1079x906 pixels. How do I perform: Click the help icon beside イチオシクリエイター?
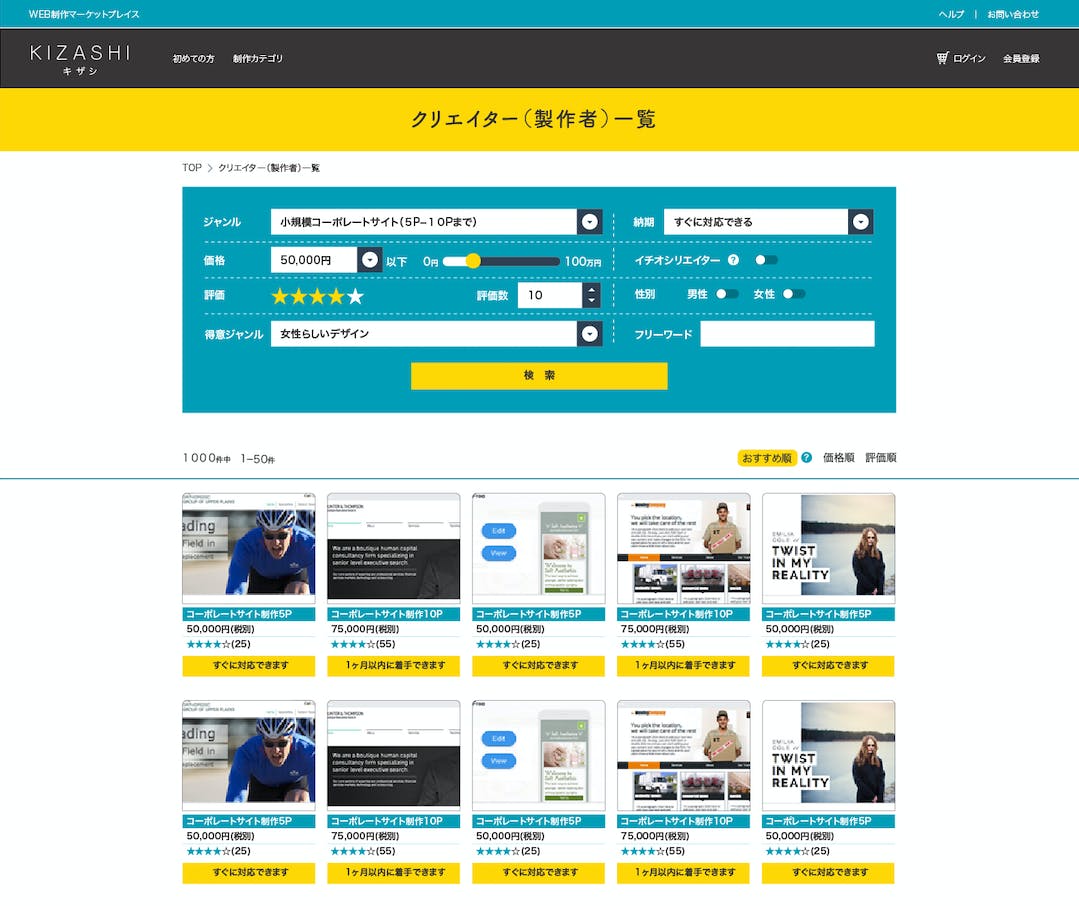(733, 260)
